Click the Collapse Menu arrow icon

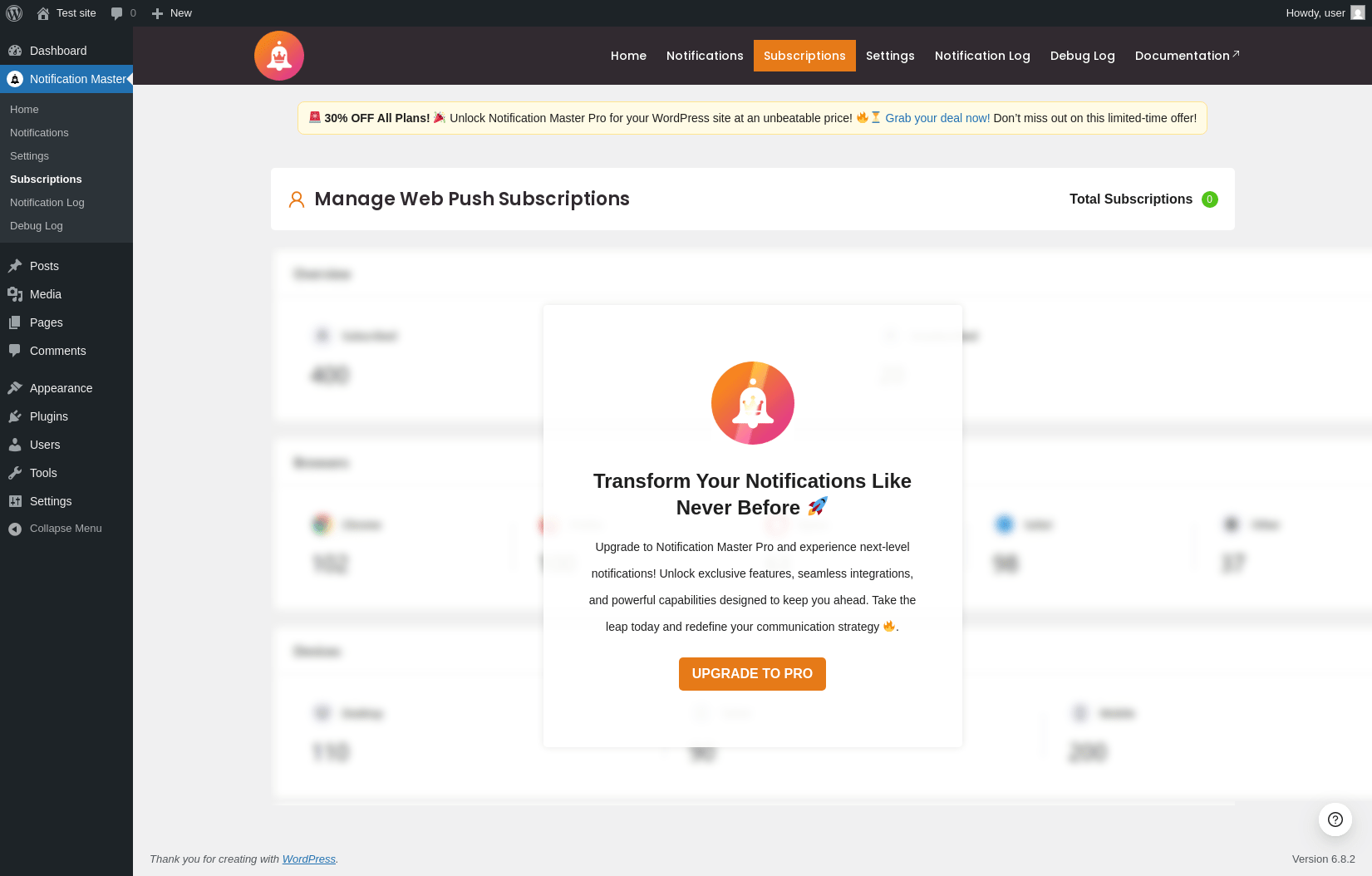[x=15, y=529]
